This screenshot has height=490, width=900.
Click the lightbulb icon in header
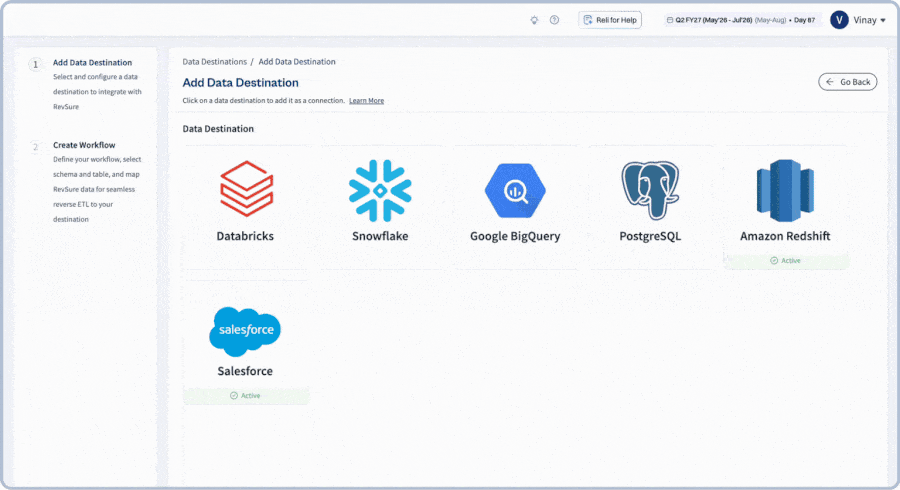point(534,20)
